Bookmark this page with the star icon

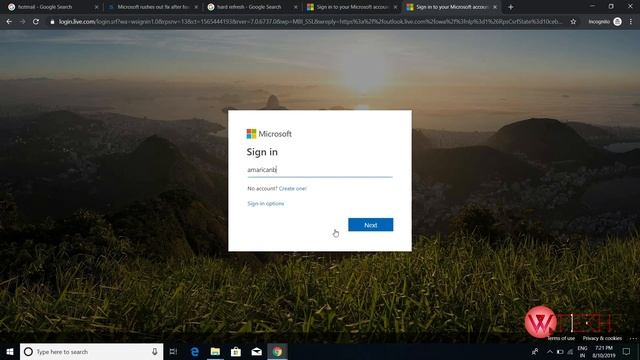click(x=573, y=22)
